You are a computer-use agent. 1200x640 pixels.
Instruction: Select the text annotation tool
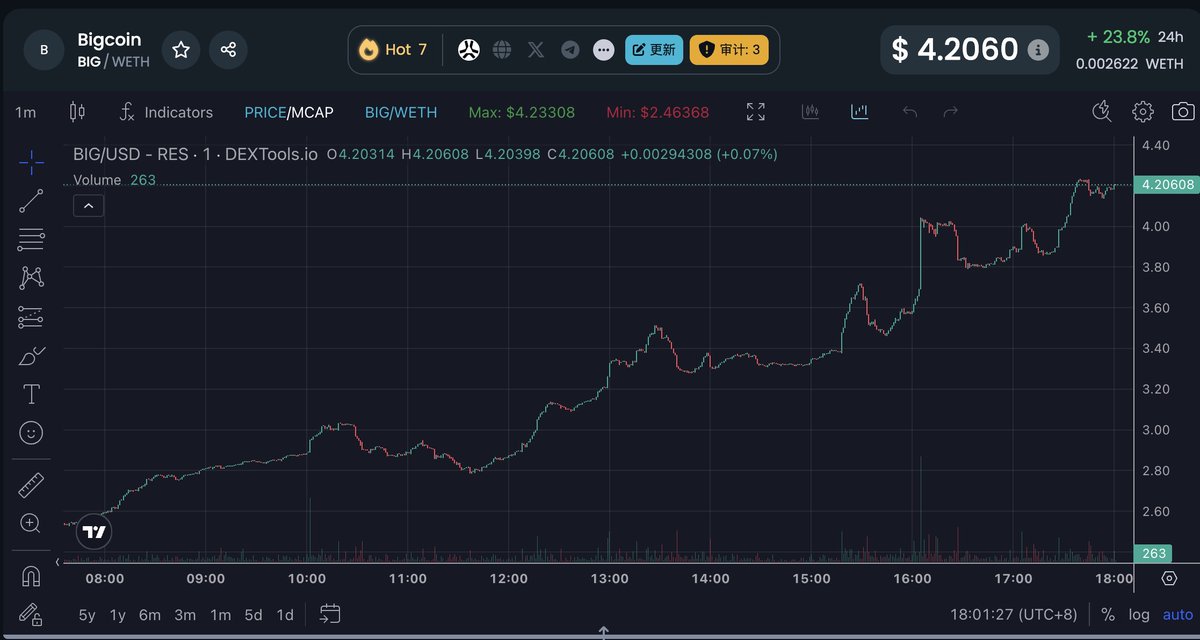(x=31, y=394)
